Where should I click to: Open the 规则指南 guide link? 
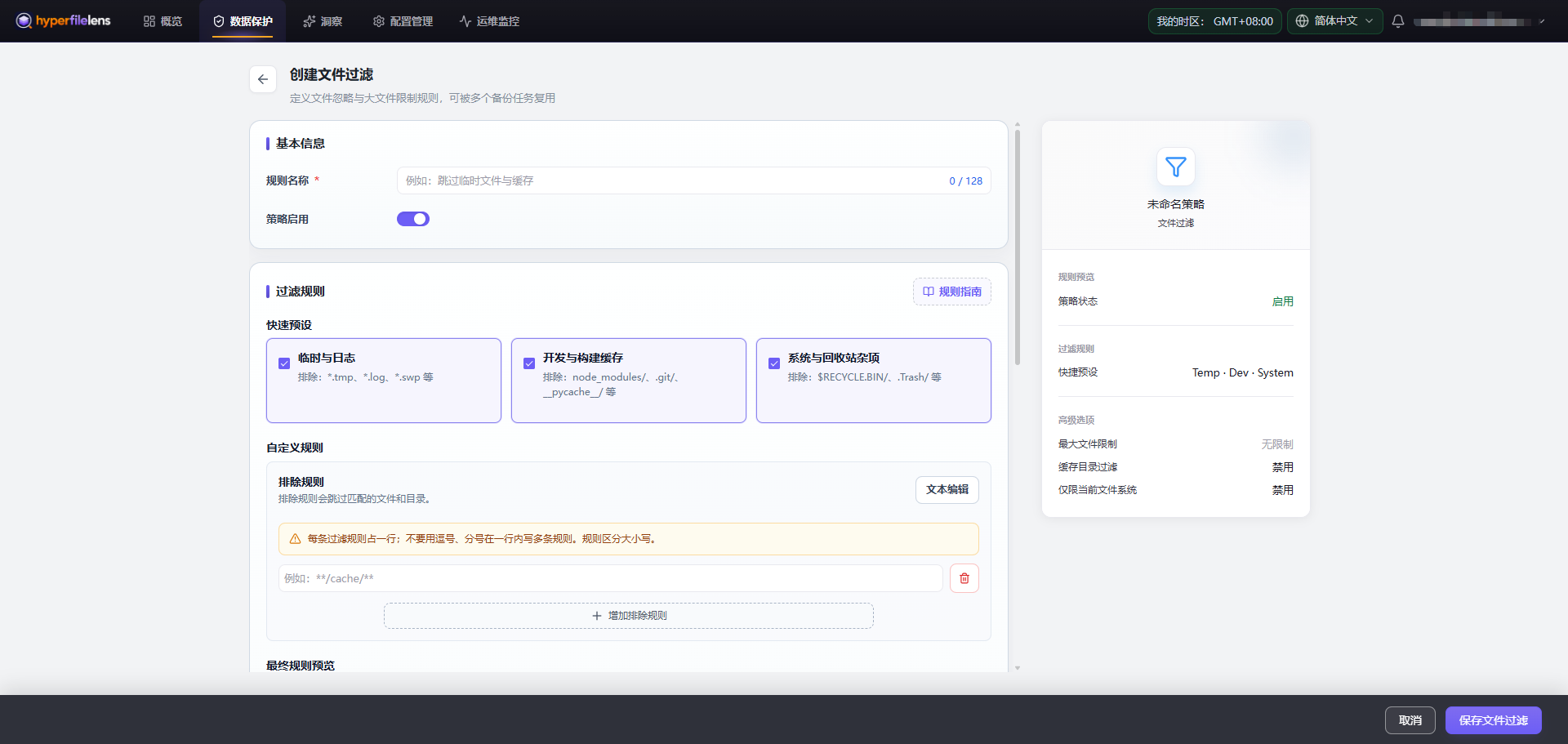952,292
